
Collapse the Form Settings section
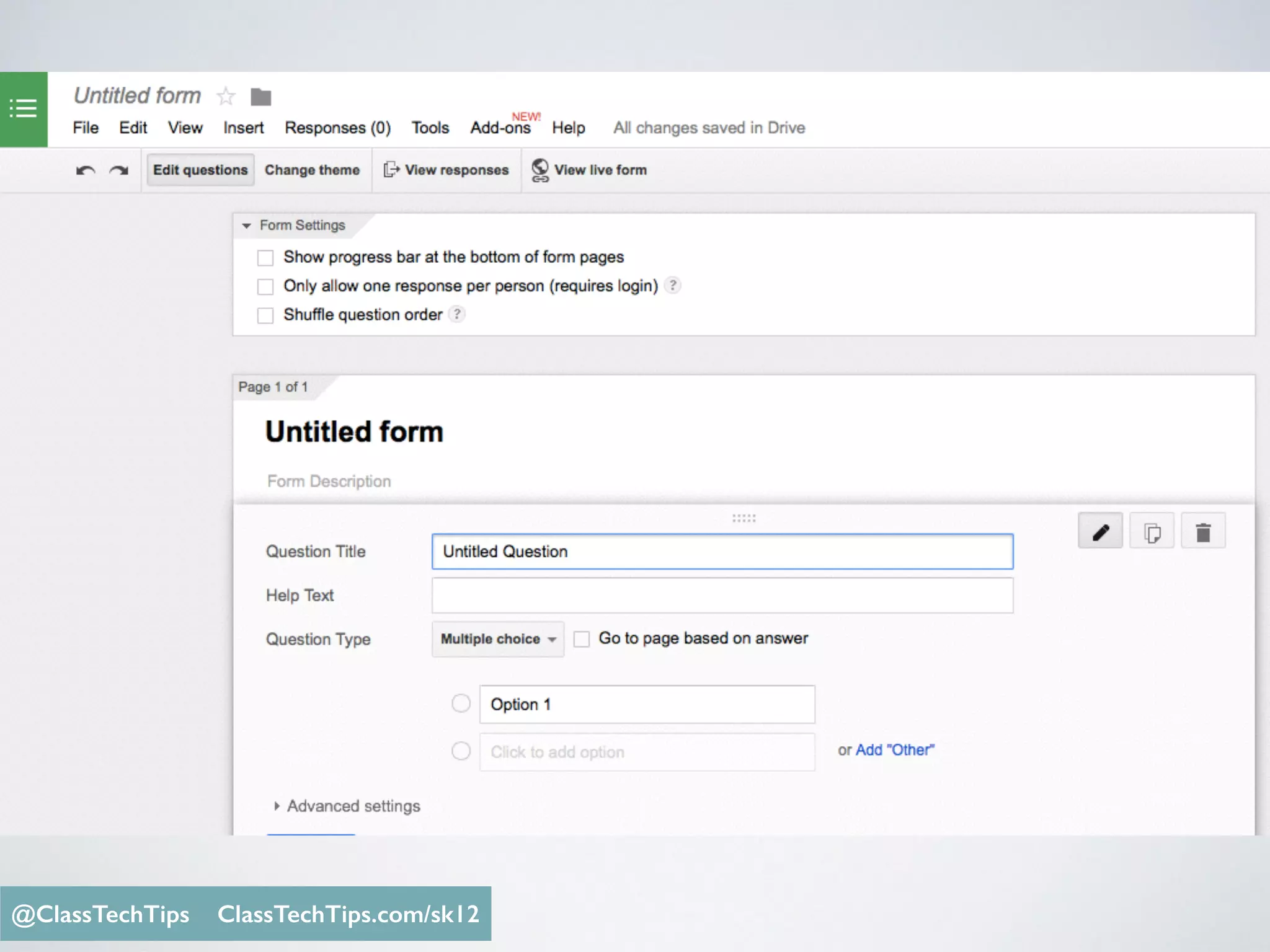[x=247, y=226]
